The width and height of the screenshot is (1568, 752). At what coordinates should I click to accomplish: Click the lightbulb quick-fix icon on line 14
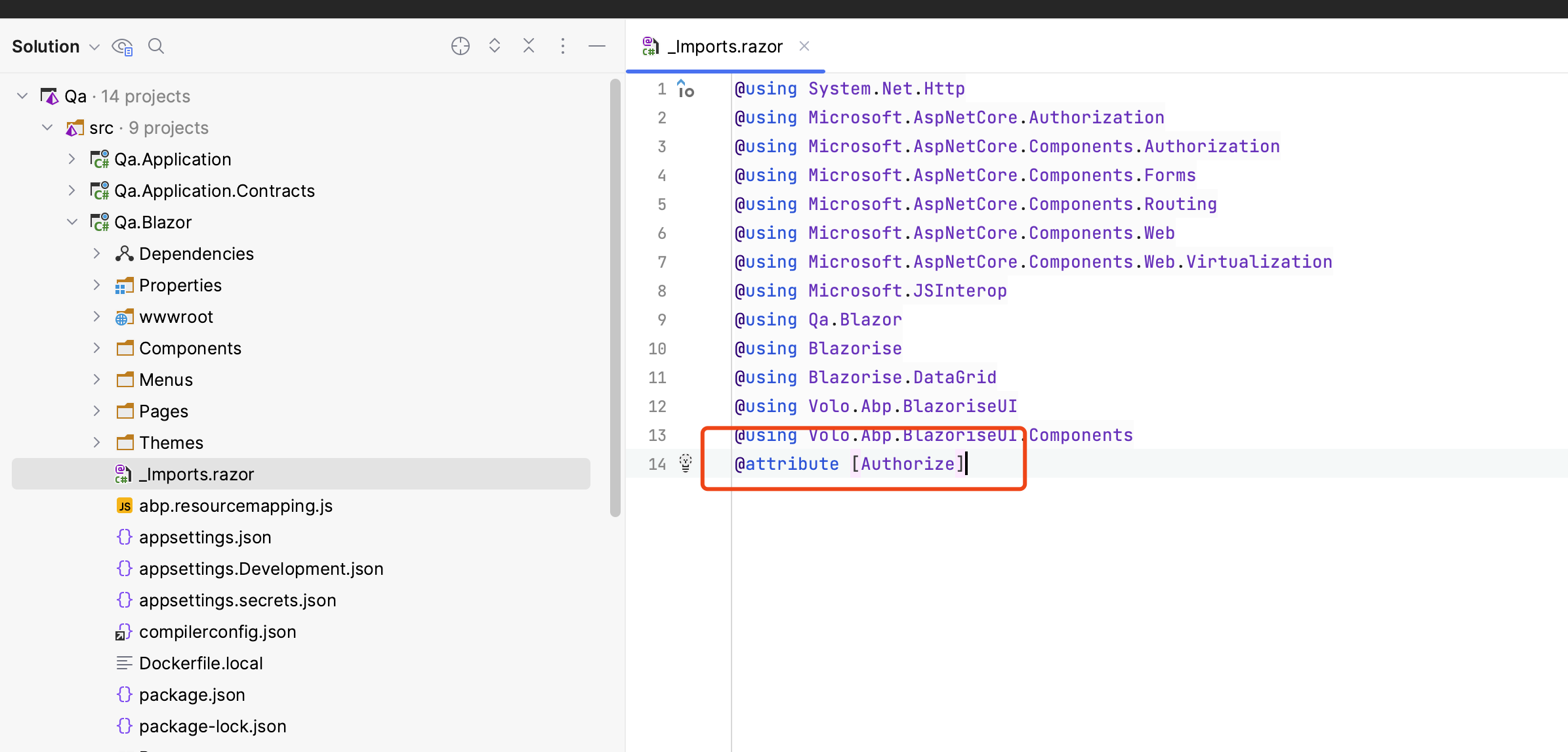[686, 463]
